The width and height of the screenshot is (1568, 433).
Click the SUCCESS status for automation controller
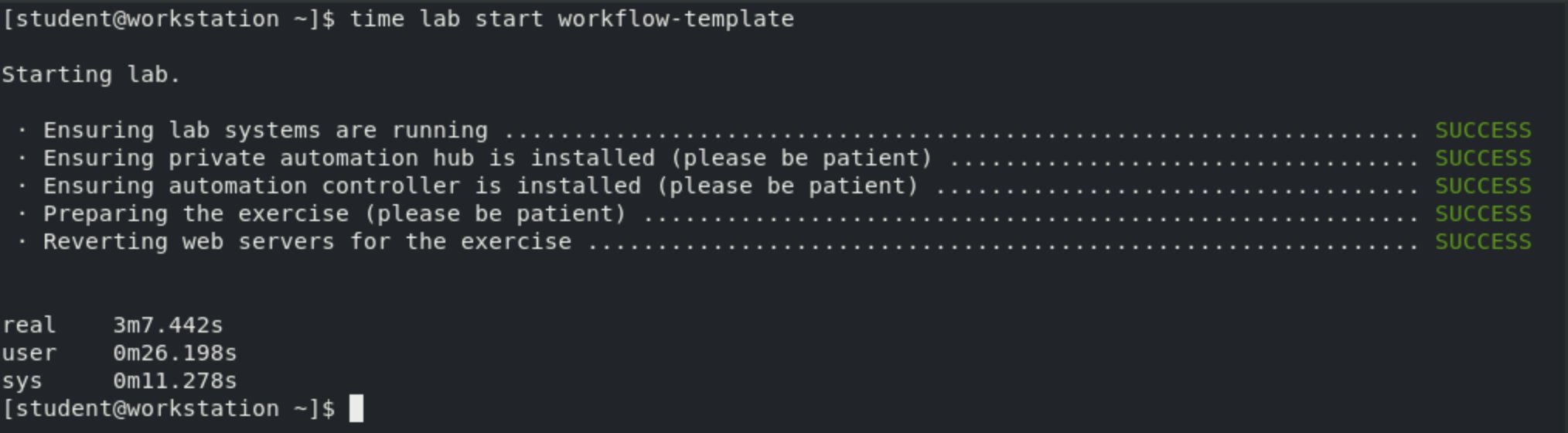[x=1482, y=186]
